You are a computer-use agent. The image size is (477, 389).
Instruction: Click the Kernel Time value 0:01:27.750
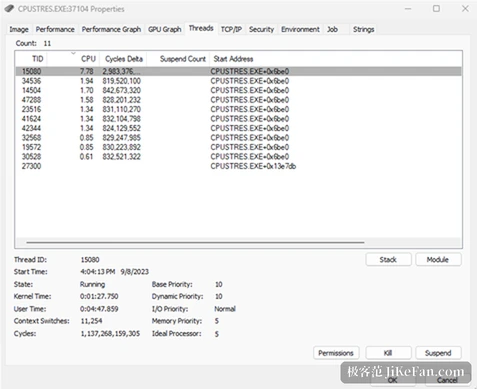[99, 296]
